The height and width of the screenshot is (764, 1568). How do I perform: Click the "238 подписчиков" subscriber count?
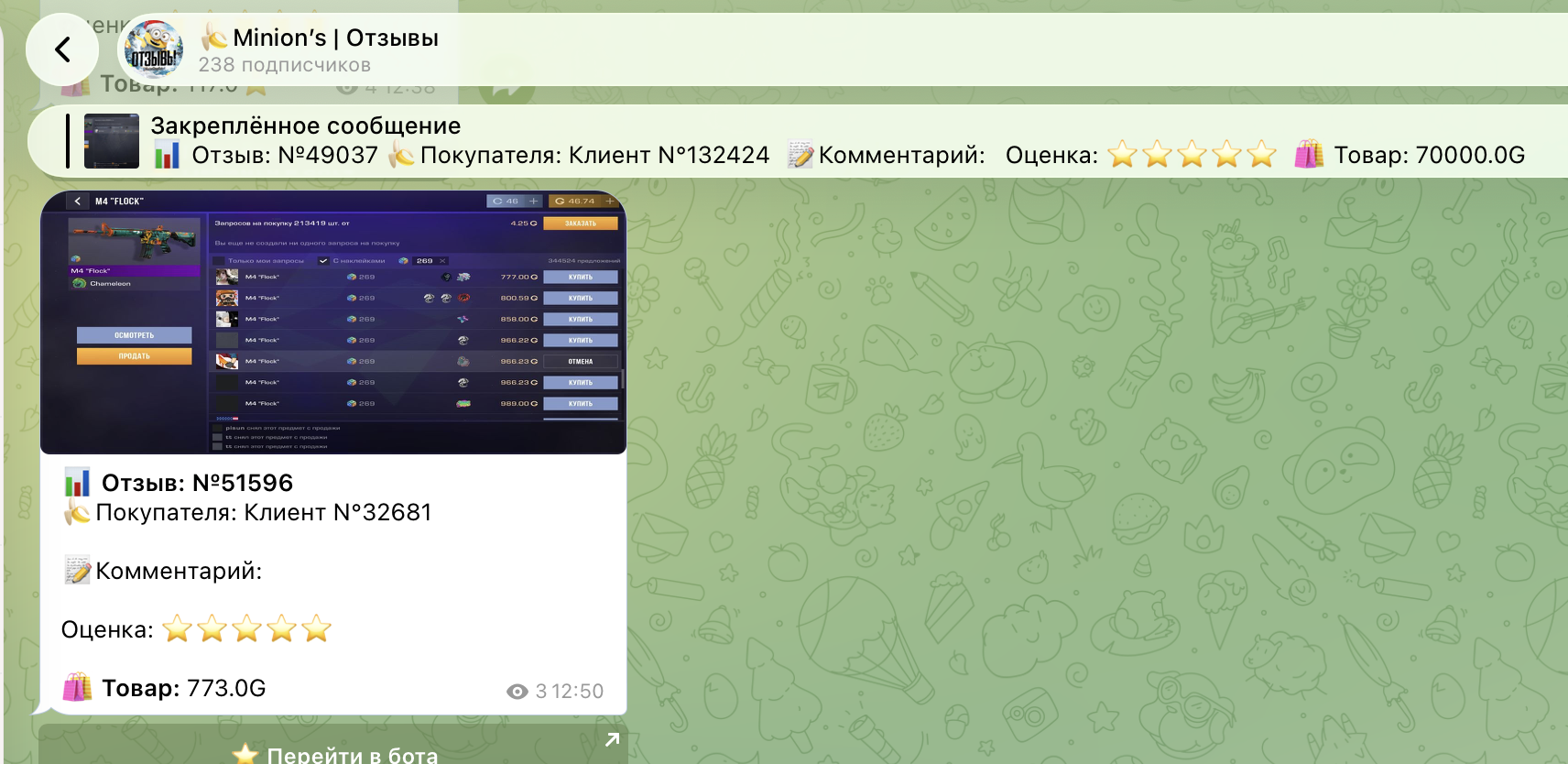285,65
